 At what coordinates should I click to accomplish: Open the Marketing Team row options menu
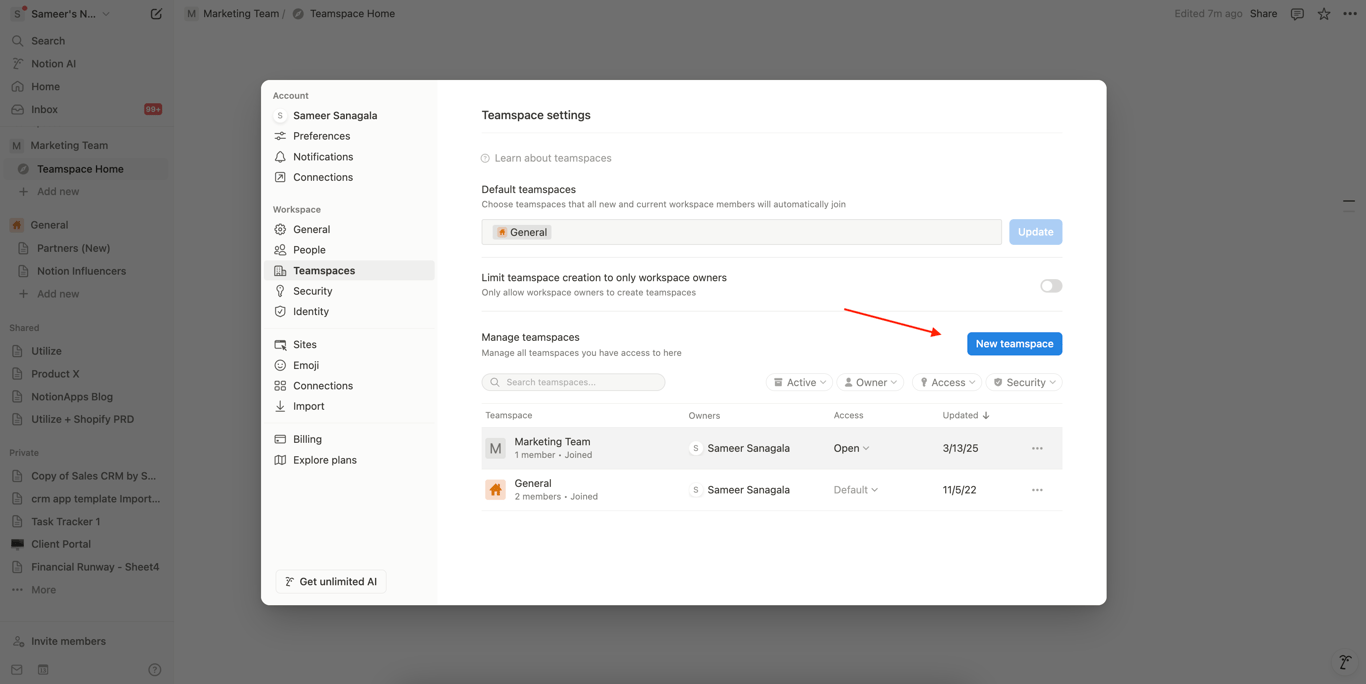(x=1037, y=449)
